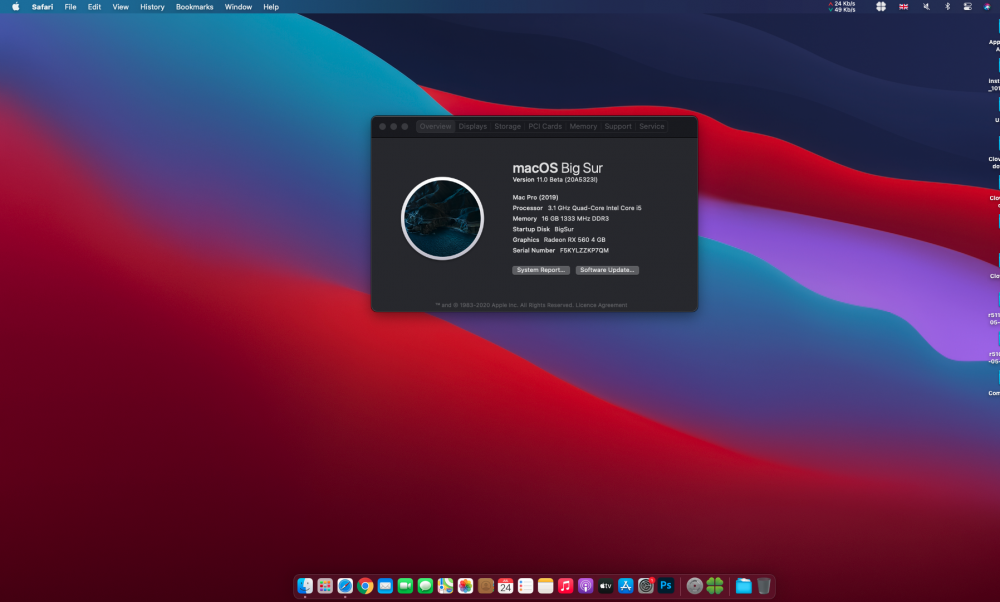1000x602 pixels.
Task: Launch Apple TV app from Dock
Action: click(606, 585)
